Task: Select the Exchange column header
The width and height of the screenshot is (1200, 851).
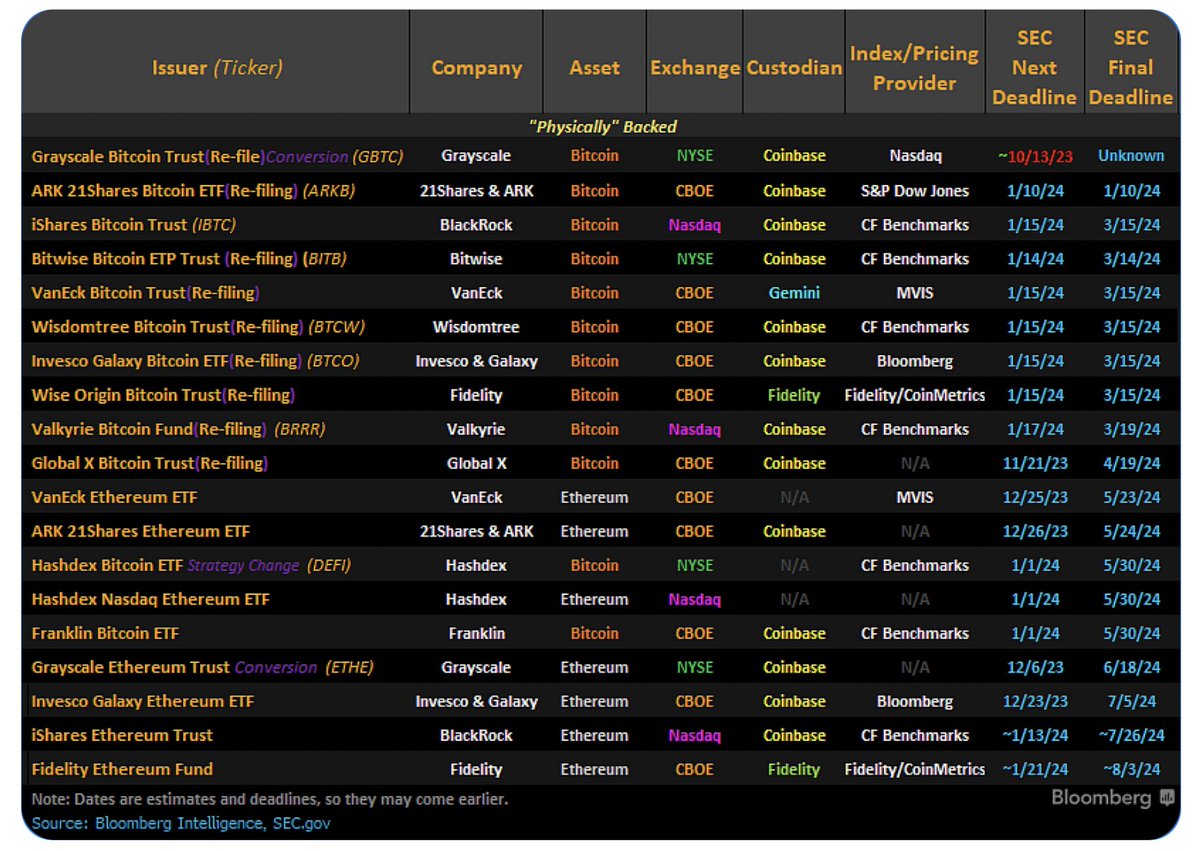Action: [x=694, y=68]
